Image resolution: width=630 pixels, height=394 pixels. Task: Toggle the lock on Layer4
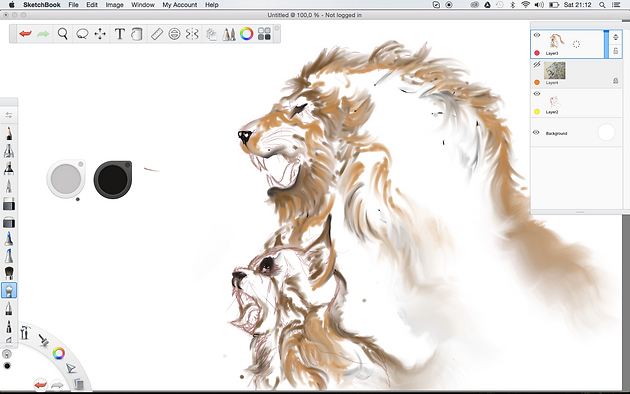click(616, 81)
